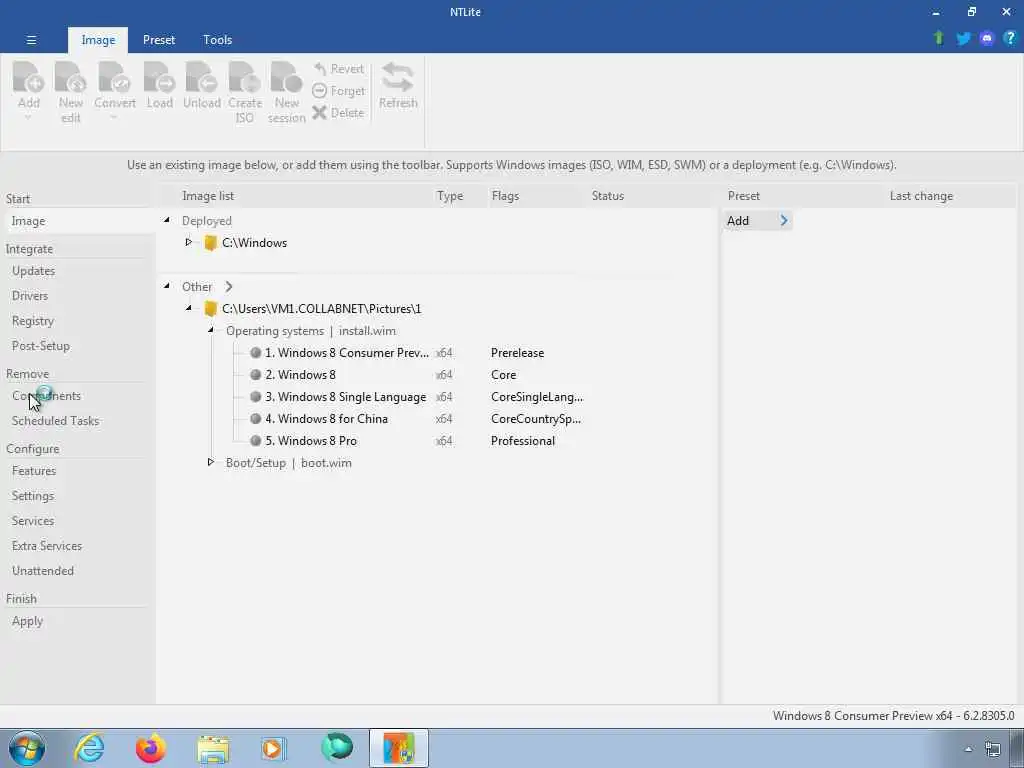Open the Drivers page in sidebar
1024x768 pixels.
point(30,296)
